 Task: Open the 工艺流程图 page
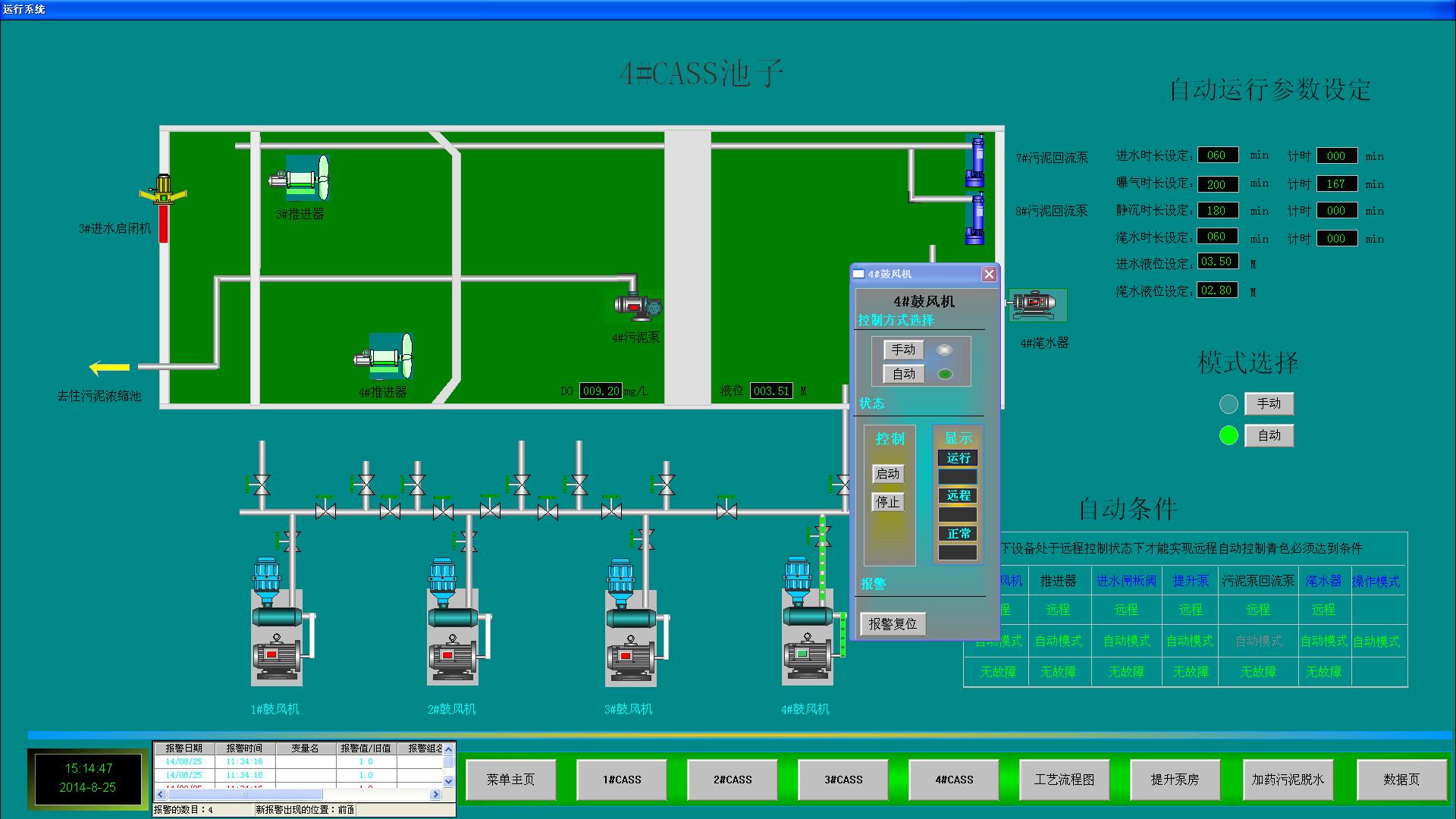(x=1064, y=780)
